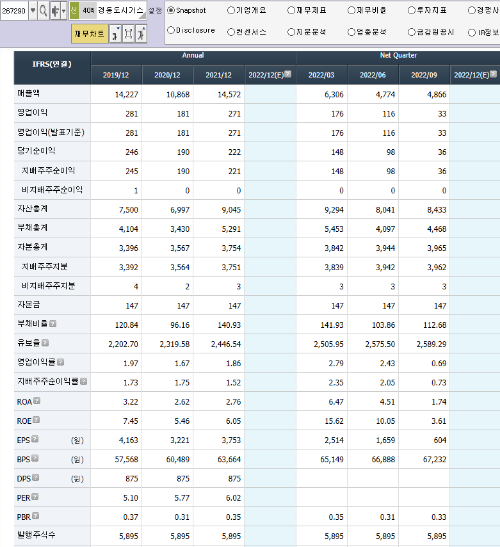
Task: Click the 자산총계 row label
Action: click(32, 209)
